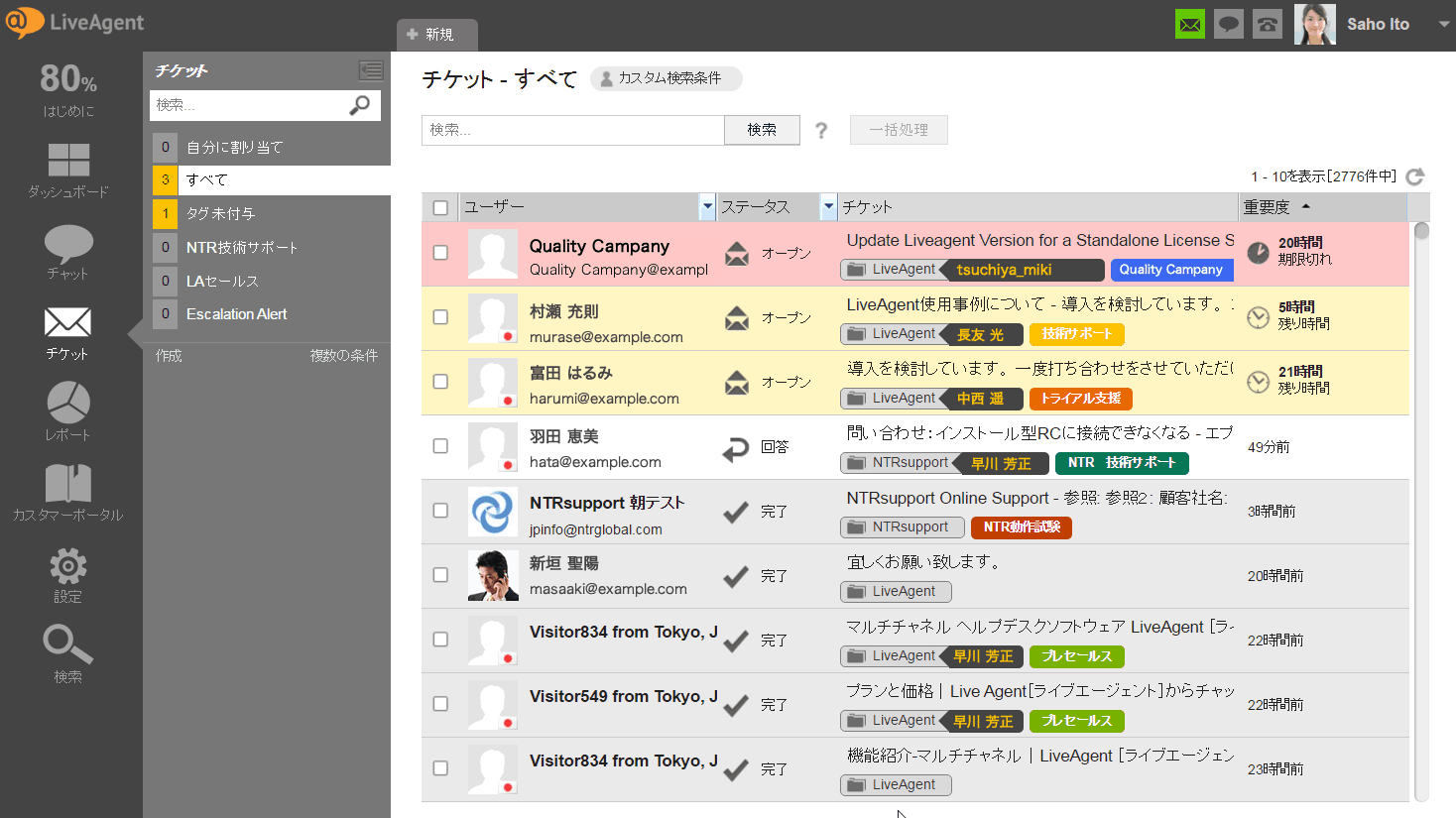This screenshot has width=1456, height=818.
Task: Click the main ticket search input field
Action: click(573, 130)
